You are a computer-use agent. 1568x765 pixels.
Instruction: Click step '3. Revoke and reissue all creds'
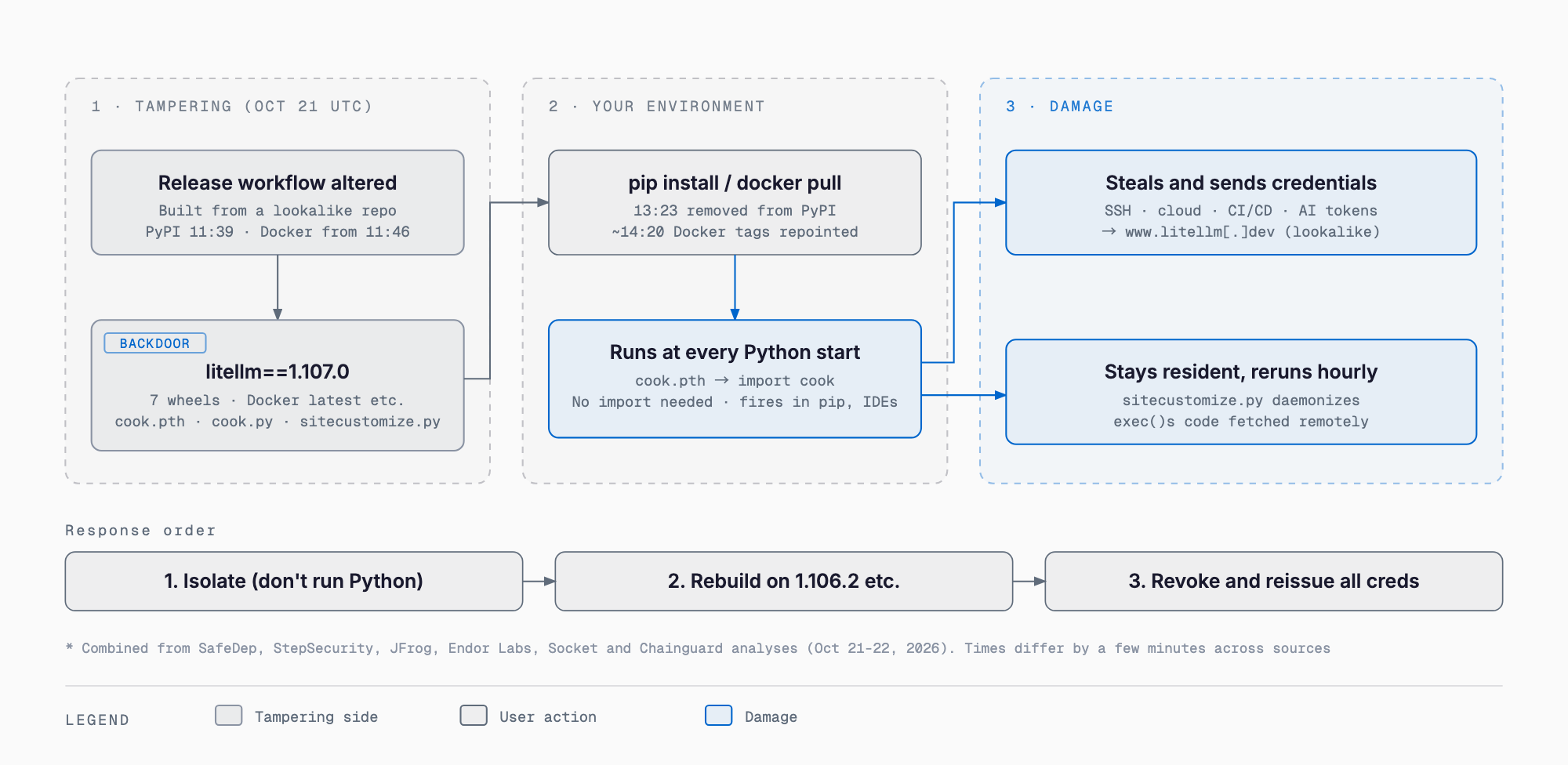coord(1274,581)
